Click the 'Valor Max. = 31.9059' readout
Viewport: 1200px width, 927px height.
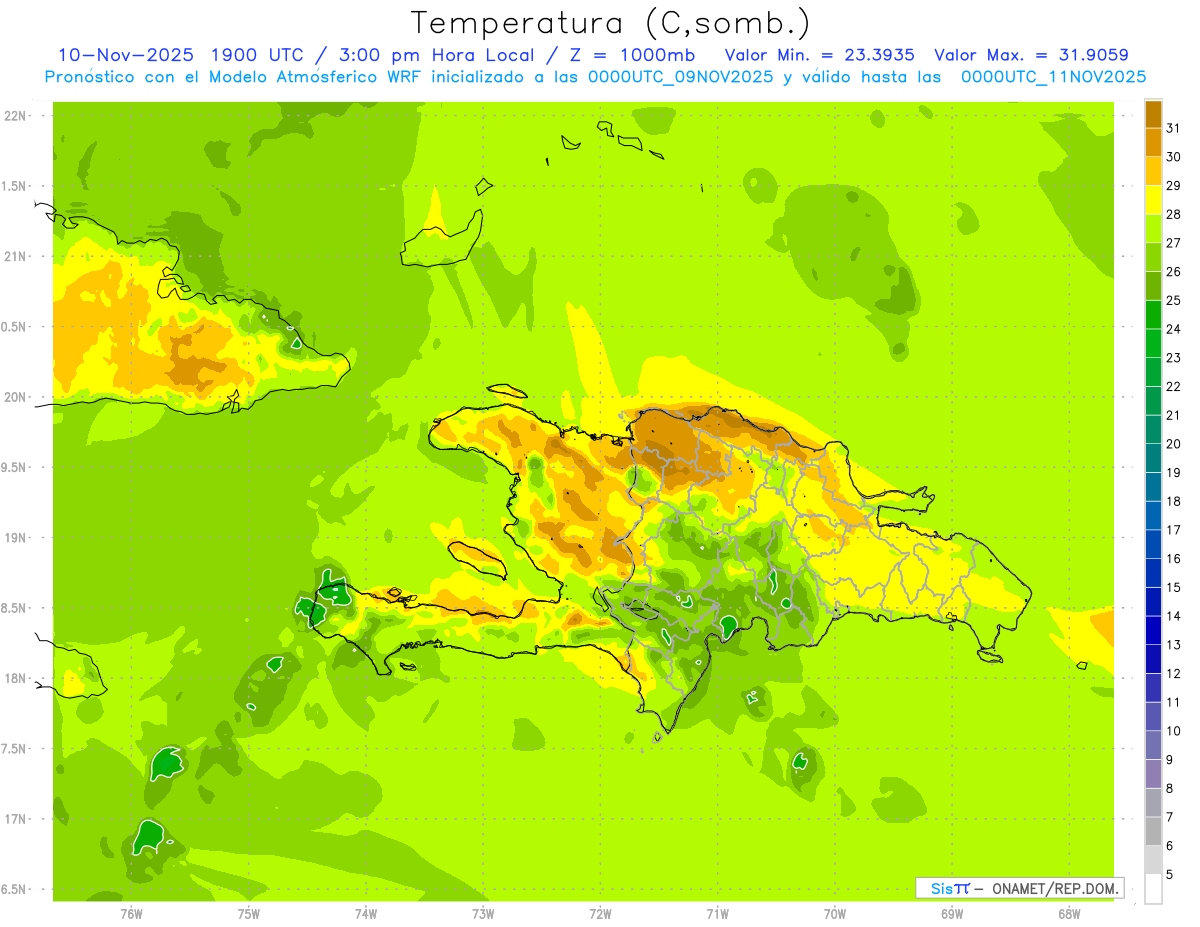pos(1032,55)
